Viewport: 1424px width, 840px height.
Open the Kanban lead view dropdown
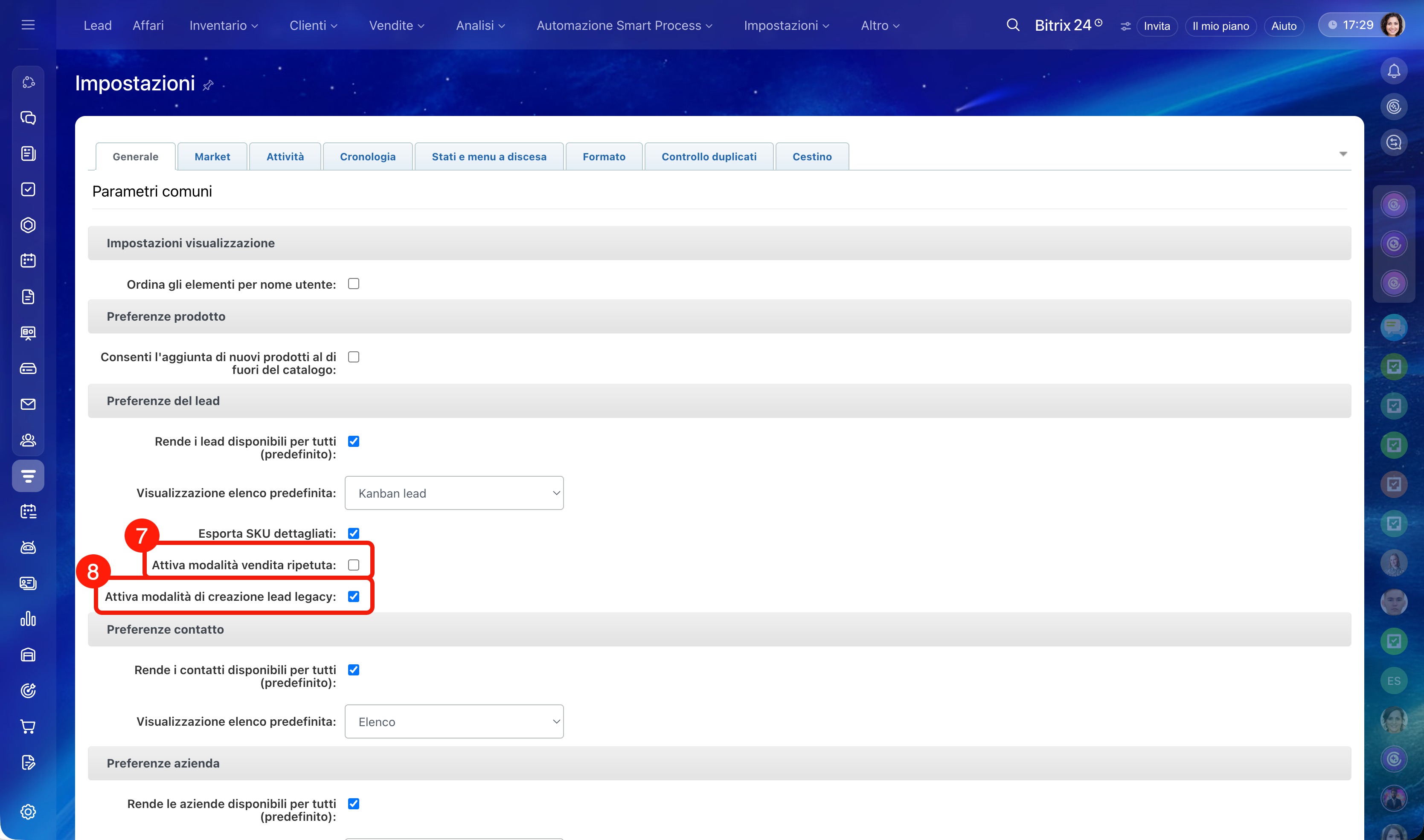[x=453, y=493]
